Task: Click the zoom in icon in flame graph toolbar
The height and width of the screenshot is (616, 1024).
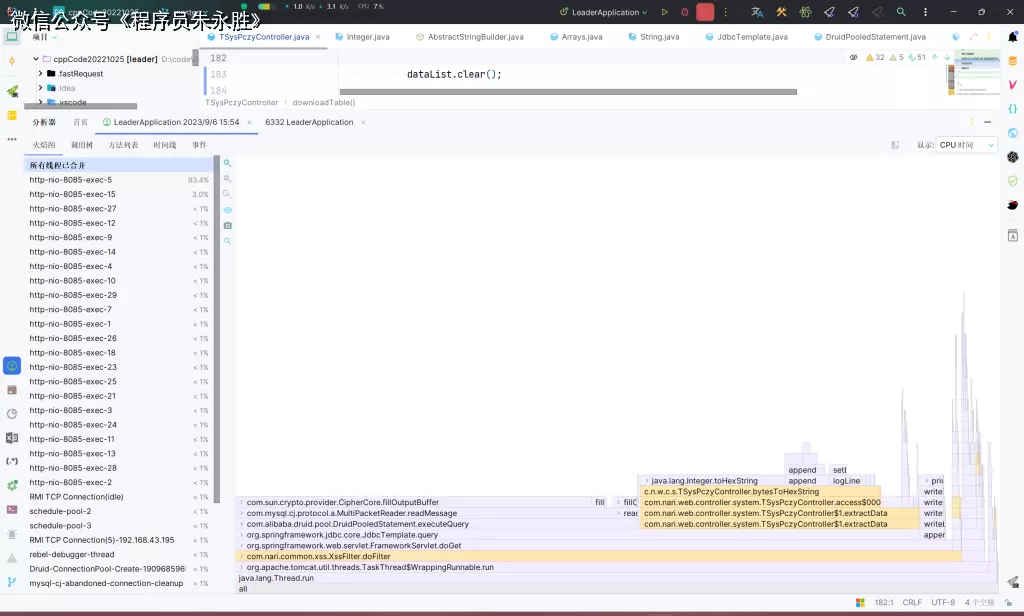Action: click(227, 163)
